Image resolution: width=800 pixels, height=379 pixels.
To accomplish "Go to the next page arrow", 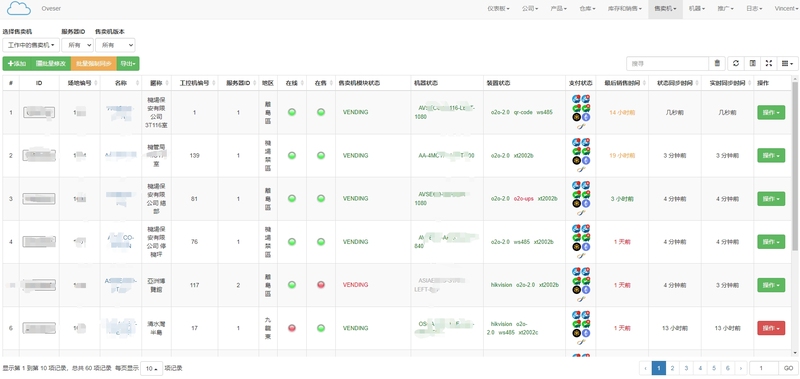I will 740,368.
